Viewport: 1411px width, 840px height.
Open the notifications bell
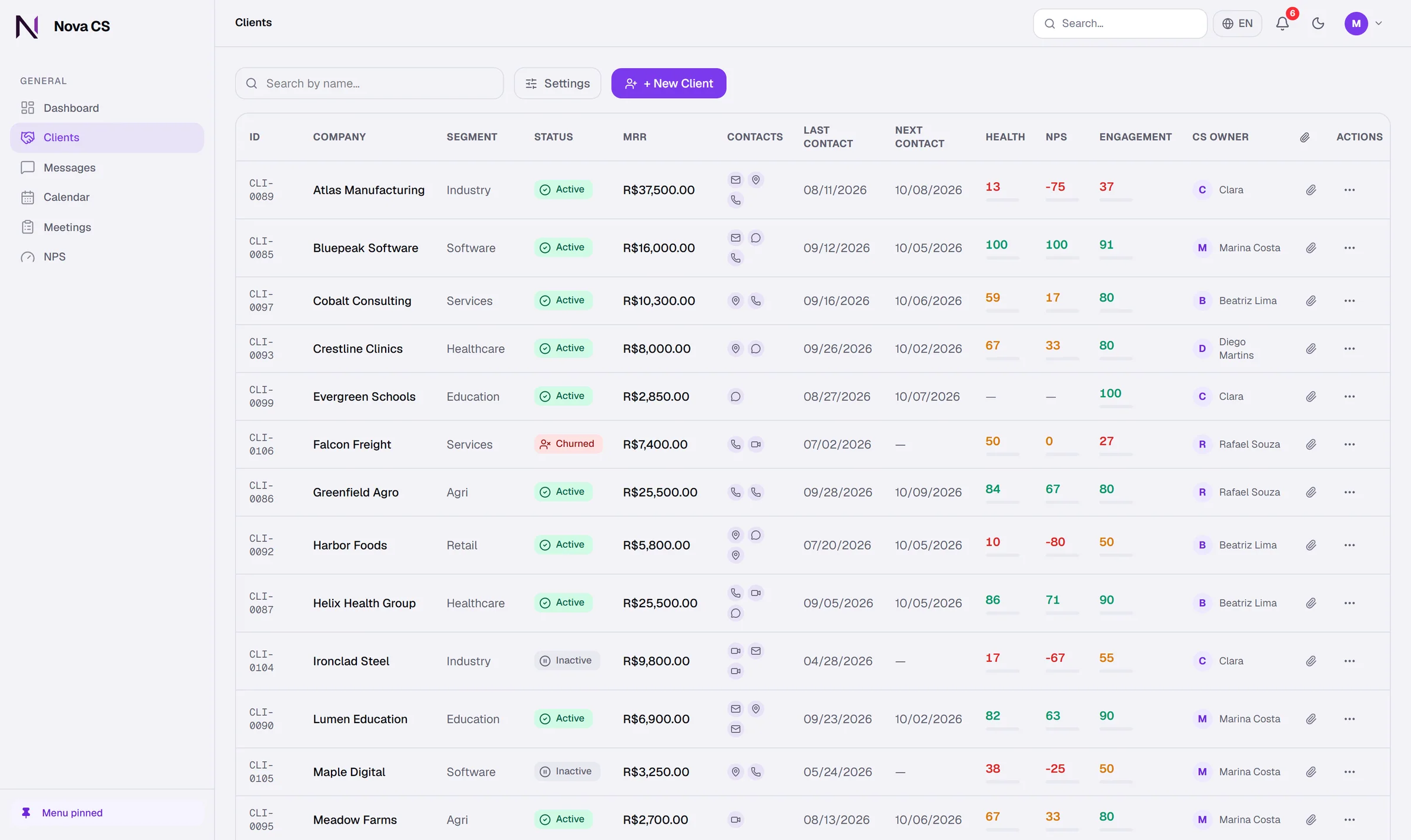[1282, 24]
